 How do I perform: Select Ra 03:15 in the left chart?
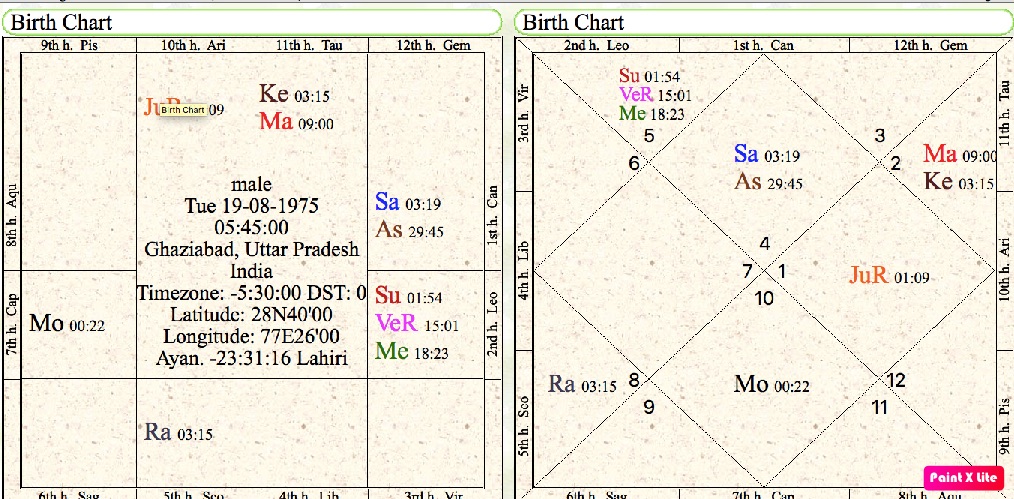click(179, 433)
